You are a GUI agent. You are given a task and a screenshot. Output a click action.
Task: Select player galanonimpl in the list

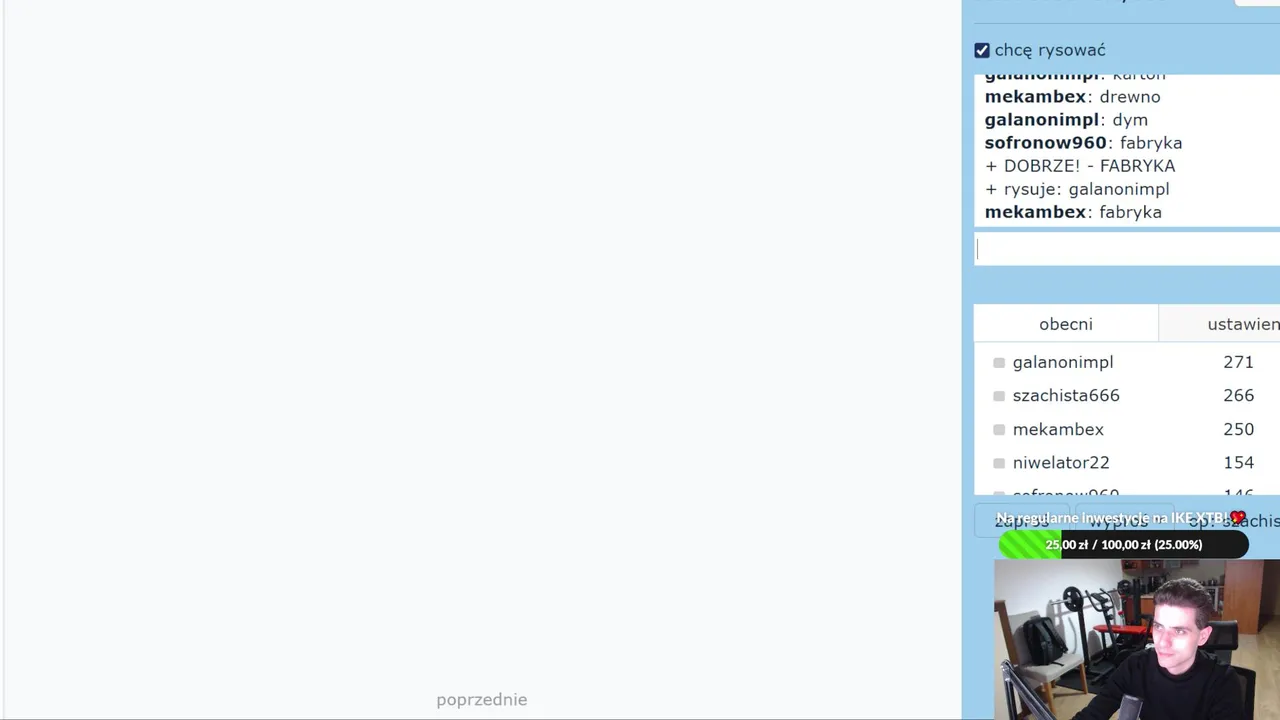[x=1062, y=362]
